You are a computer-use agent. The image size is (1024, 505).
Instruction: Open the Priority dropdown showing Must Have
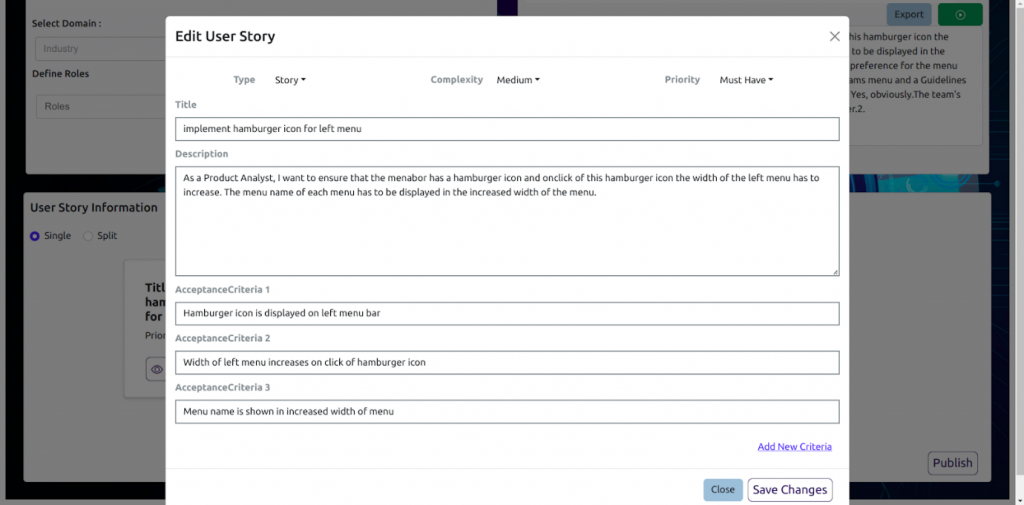[x=746, y=80]
